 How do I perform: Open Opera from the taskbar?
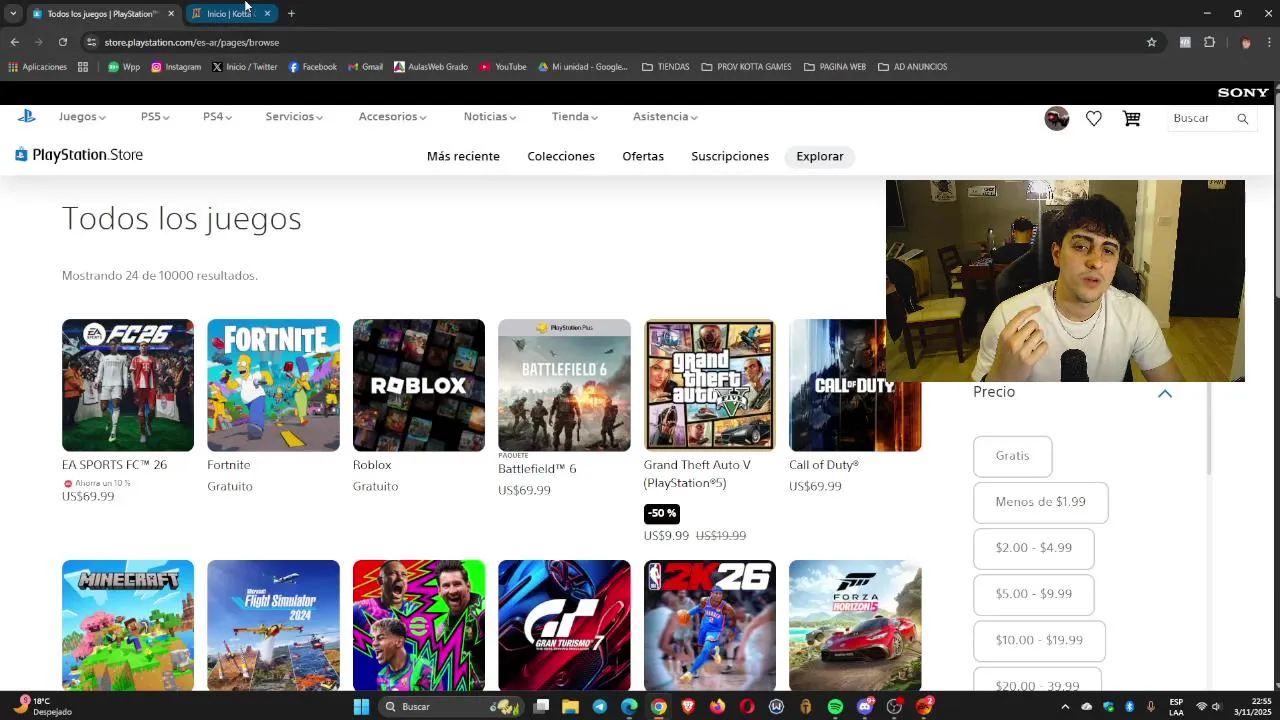pos(747,707)
